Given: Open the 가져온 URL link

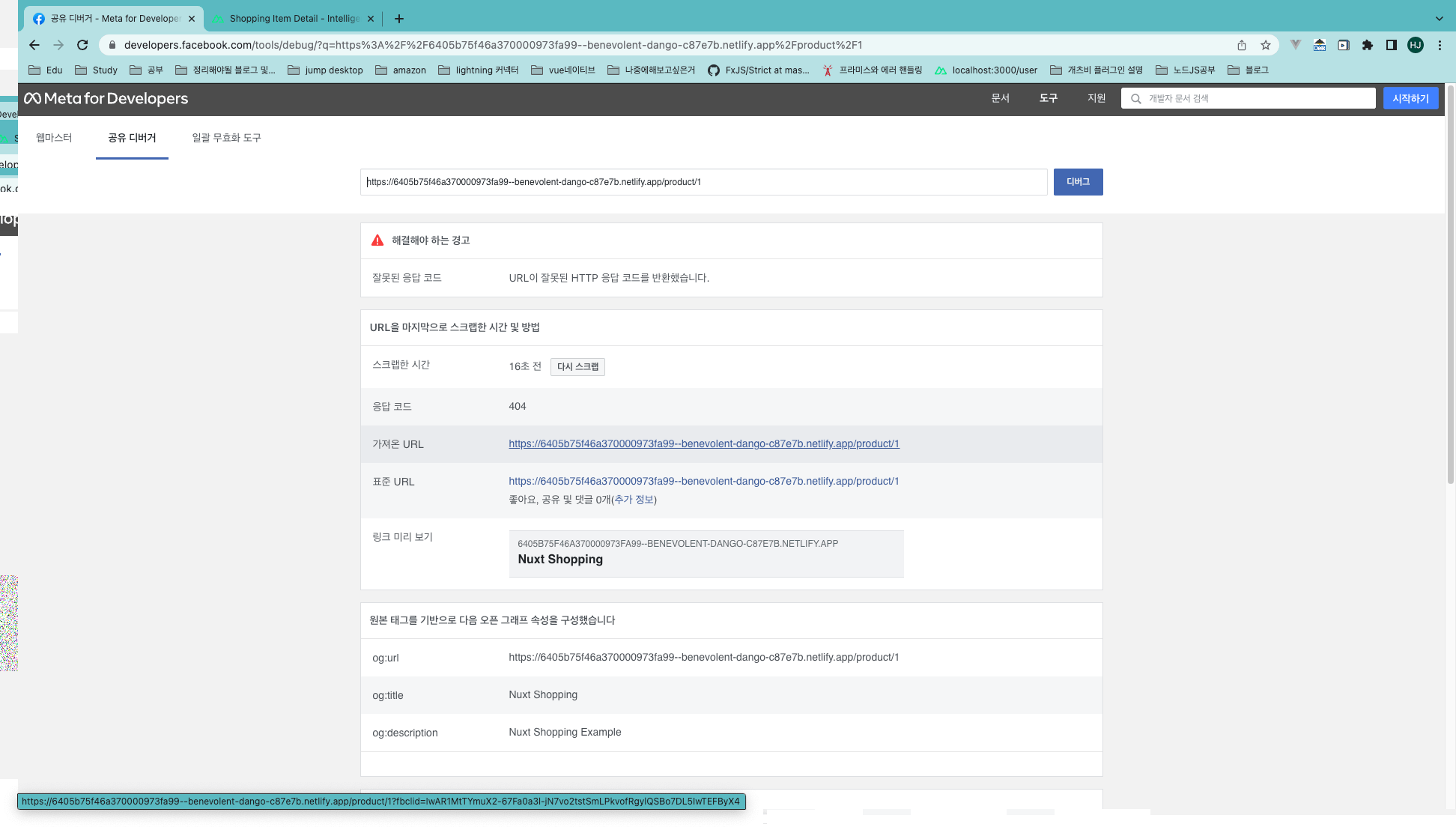Looking at the screenshot, I should point(704,444).
